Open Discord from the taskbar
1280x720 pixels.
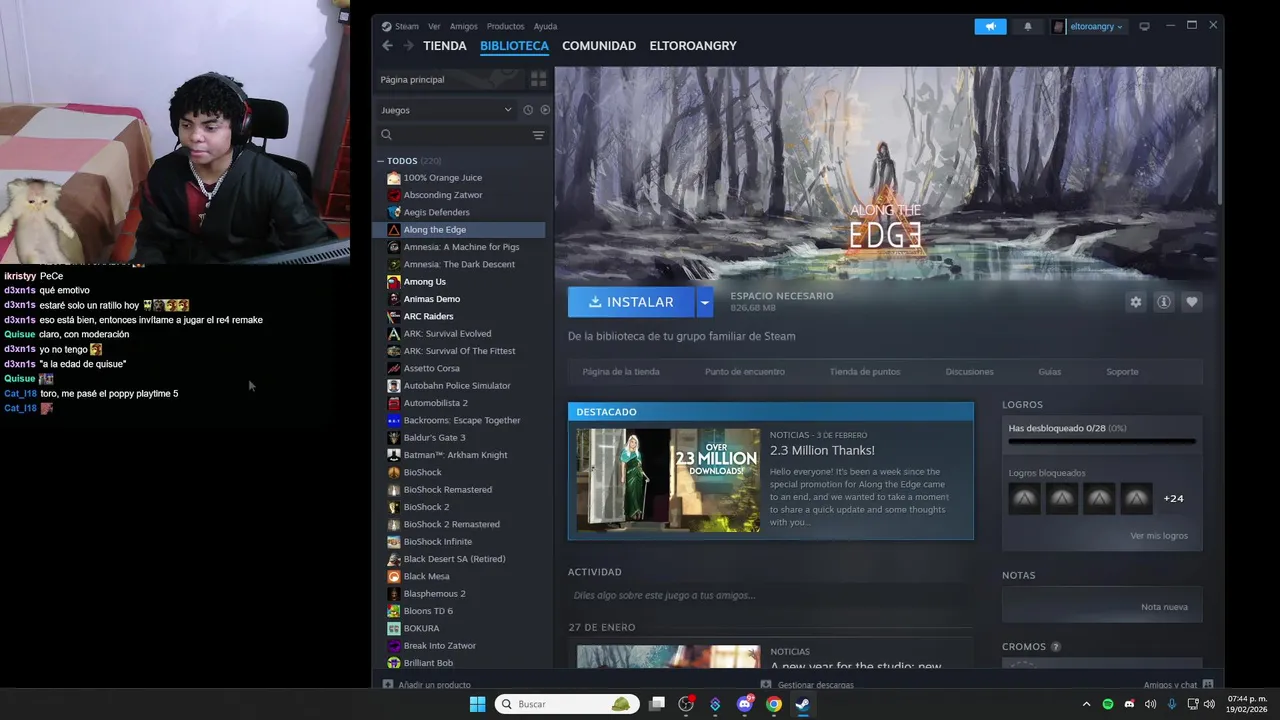[745, 704]
